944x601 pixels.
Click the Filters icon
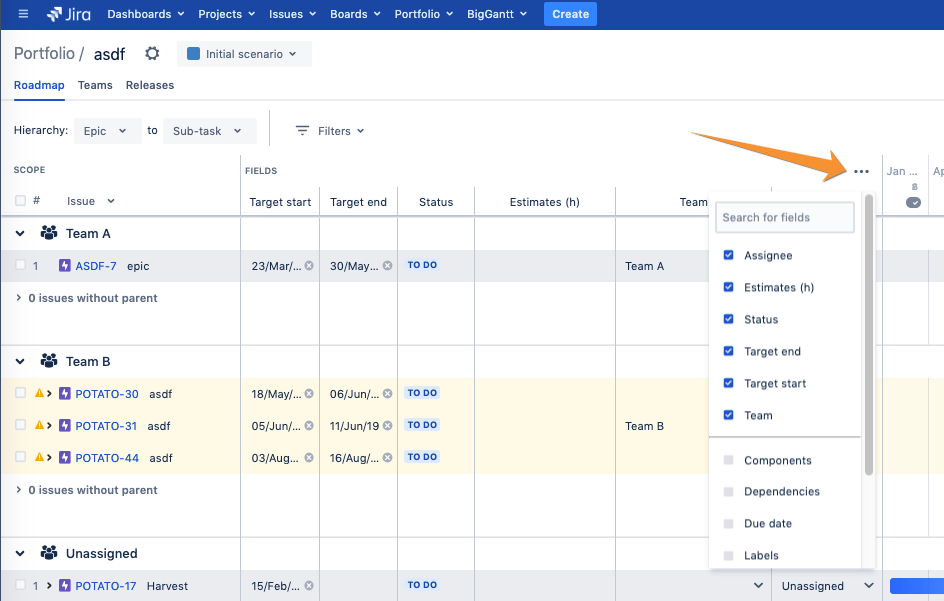point(302,131)
